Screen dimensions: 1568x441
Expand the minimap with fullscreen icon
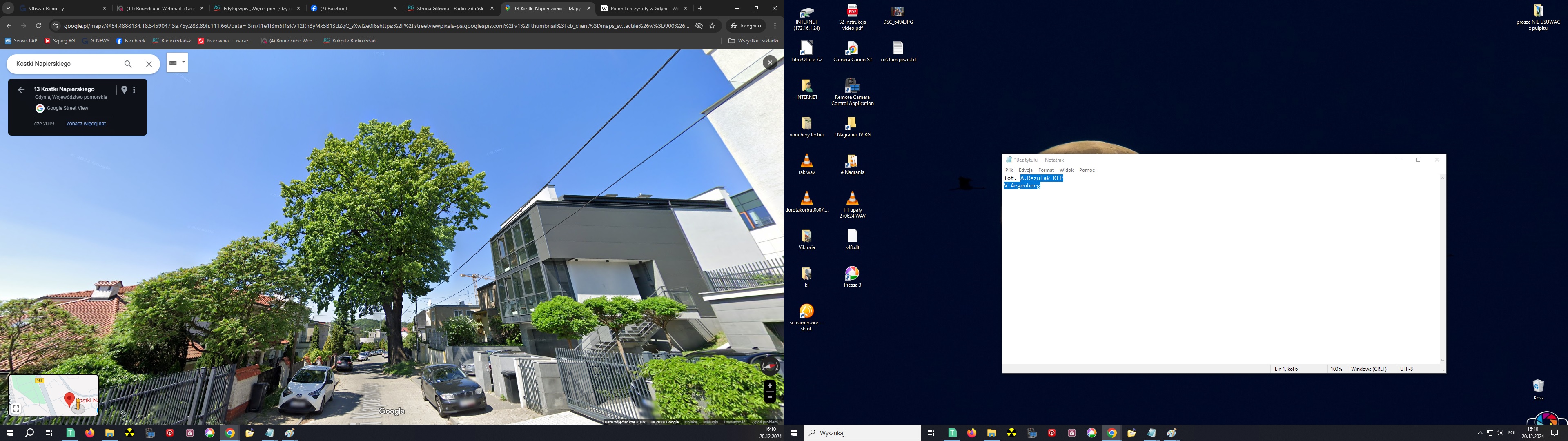click(x=16, y=409)
